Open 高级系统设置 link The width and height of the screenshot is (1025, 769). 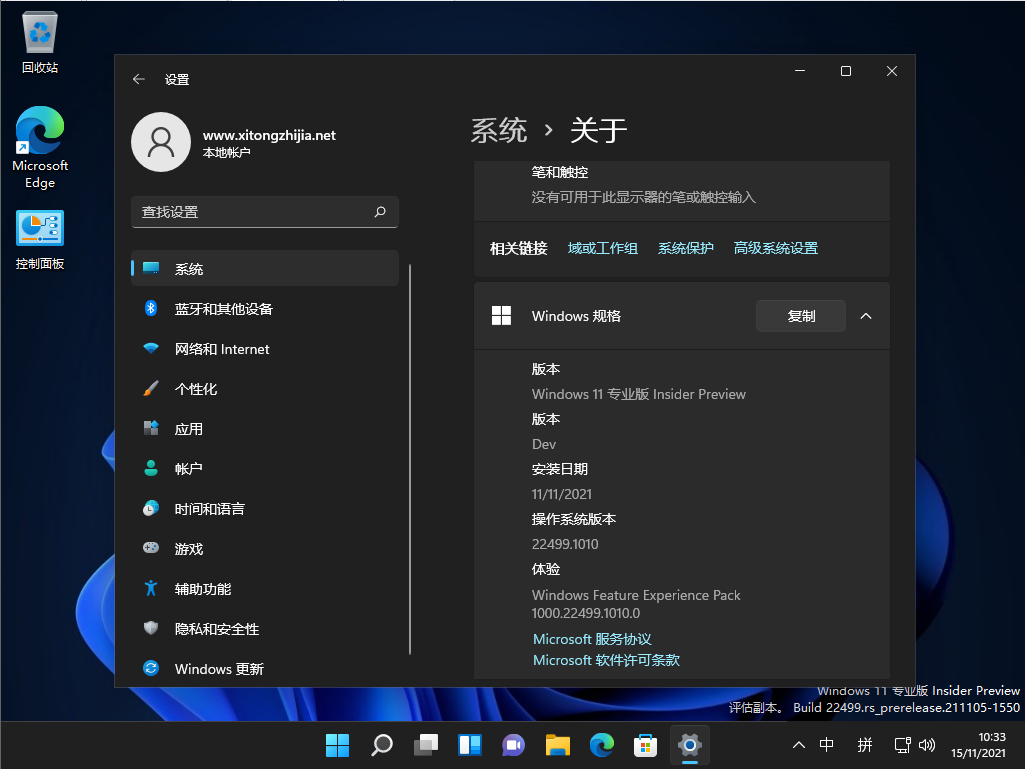click(x=775, y=247)
